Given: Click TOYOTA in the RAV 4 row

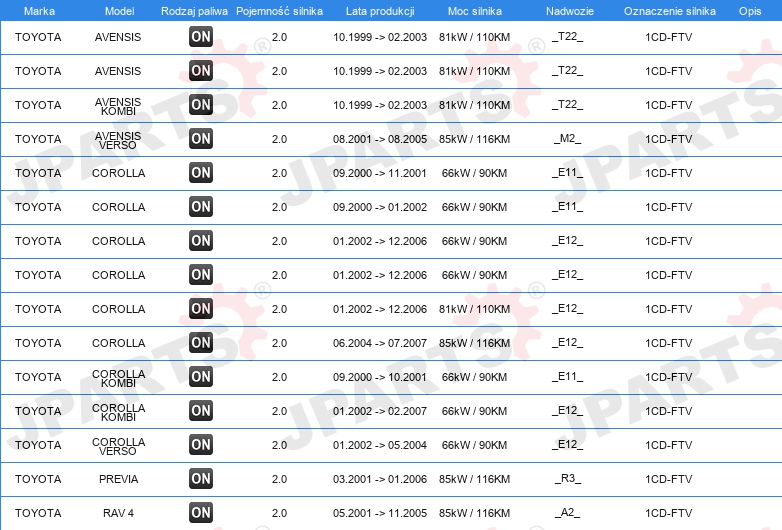Looking at the screenshot, I should pyautogui.click(x=38, y=513).
